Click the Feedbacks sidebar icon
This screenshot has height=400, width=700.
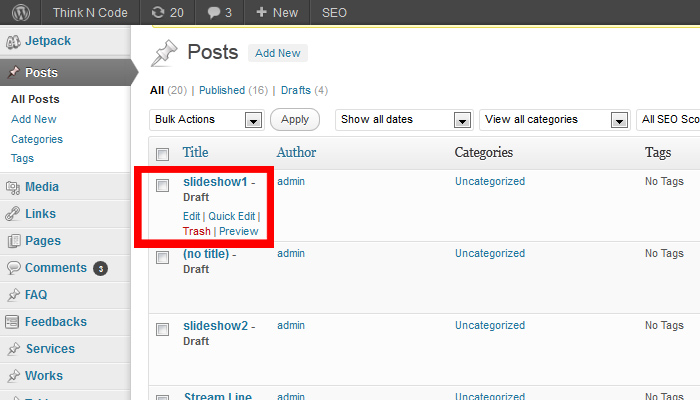point(12,321)
